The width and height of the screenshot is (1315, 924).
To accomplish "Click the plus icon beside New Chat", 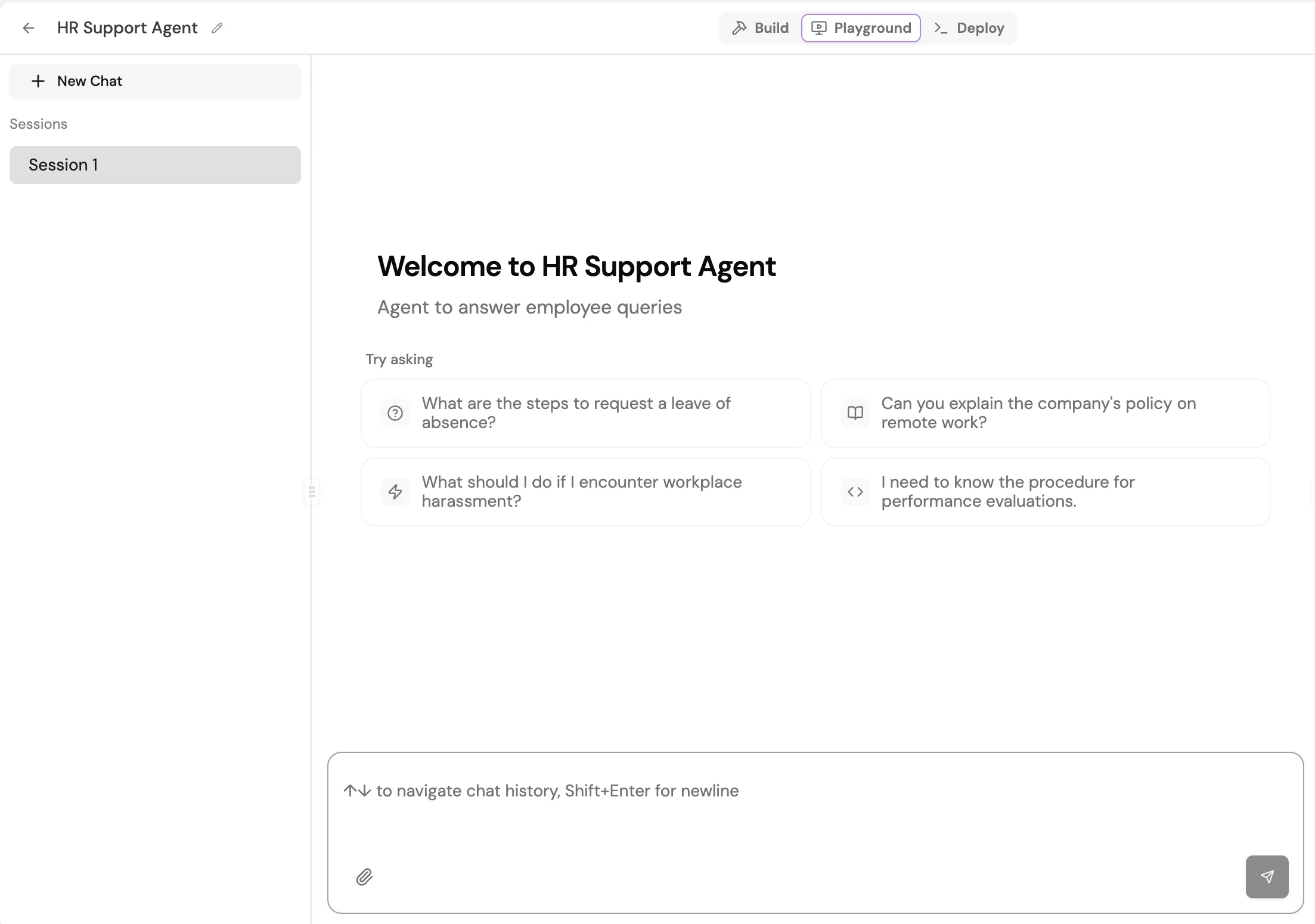I will coord(38,81).
